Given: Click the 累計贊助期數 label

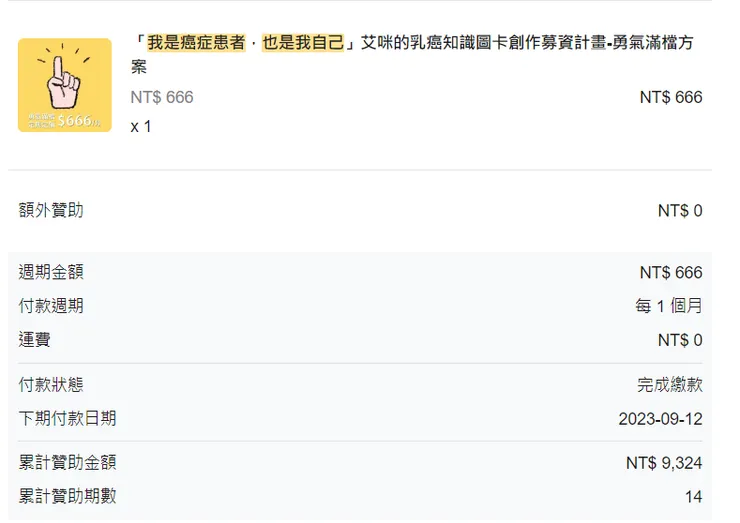Looking at the screenshot, I should point(67,496).
